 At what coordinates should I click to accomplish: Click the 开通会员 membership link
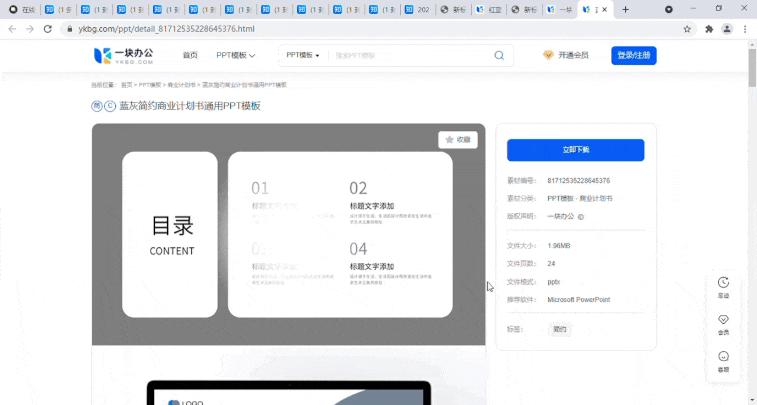573,55
